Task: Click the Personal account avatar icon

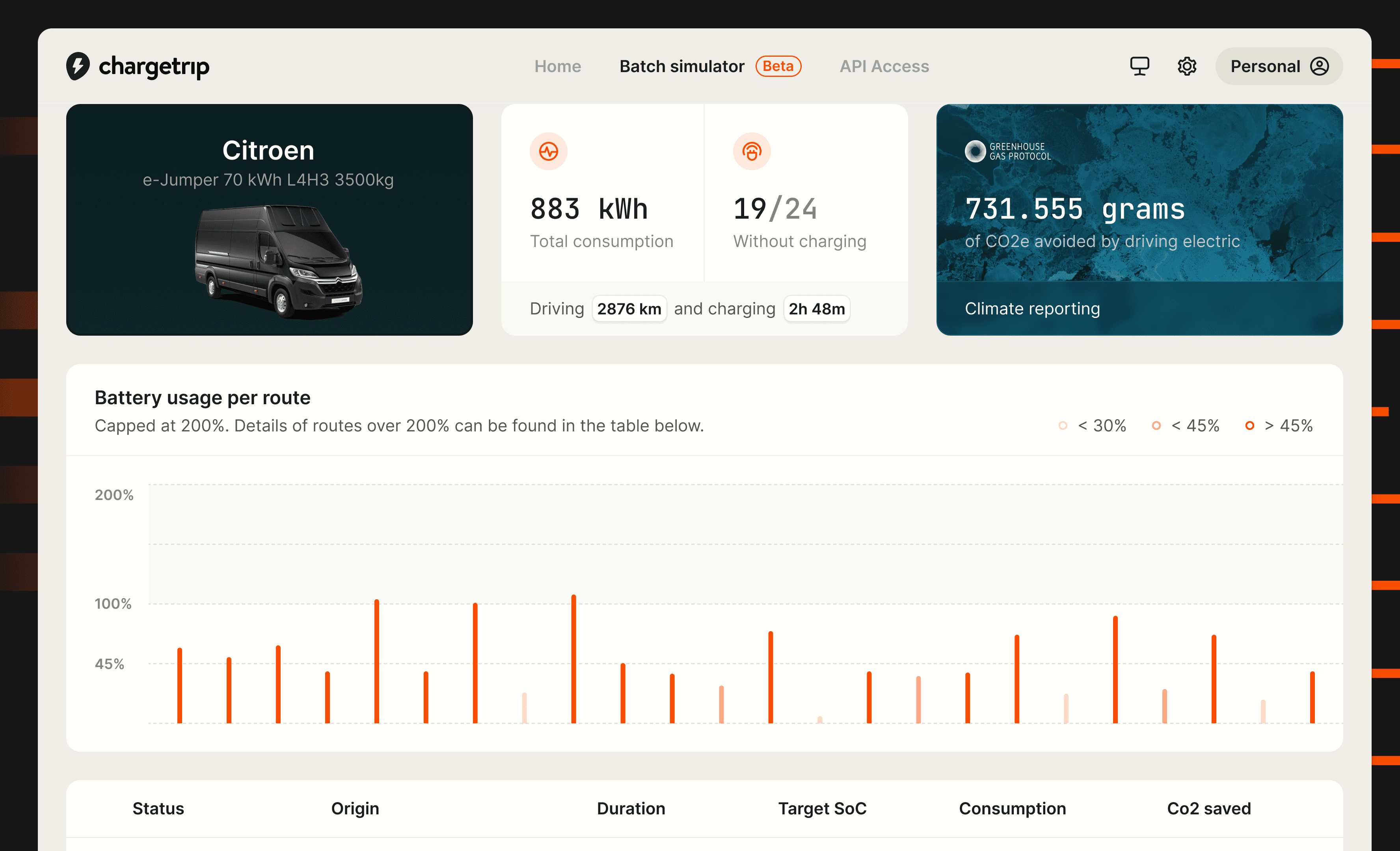Action: point(1319,66)
